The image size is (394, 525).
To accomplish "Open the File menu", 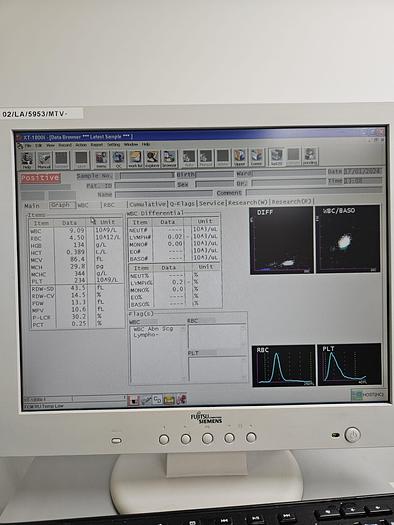I will pyautogui.click(x=29, y=146).
